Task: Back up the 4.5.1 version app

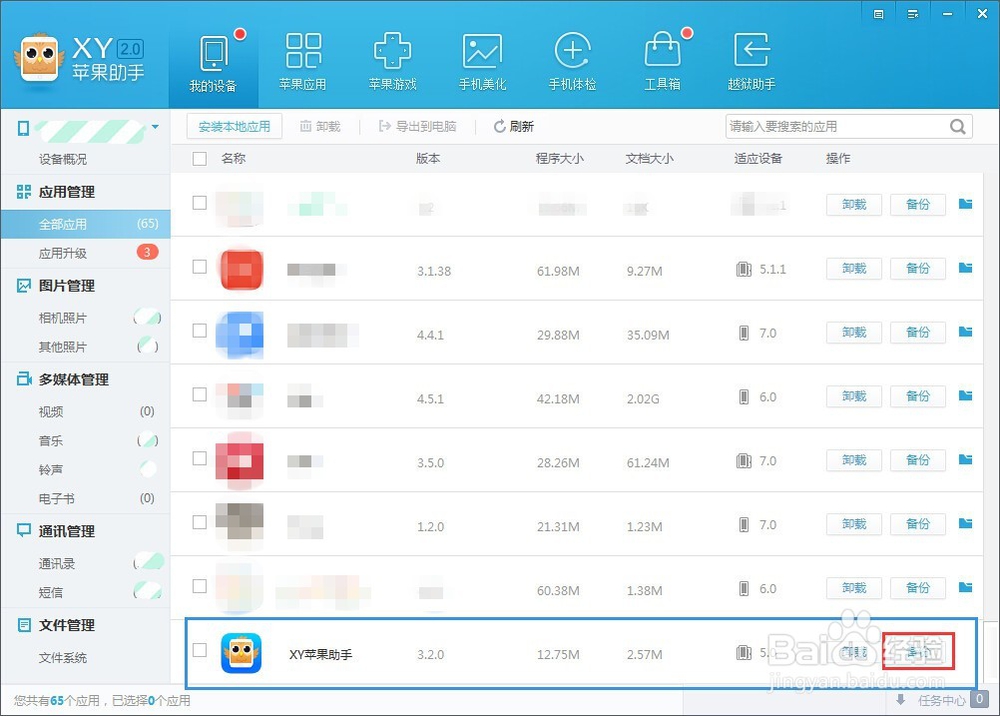Action: tap(918, 396)
